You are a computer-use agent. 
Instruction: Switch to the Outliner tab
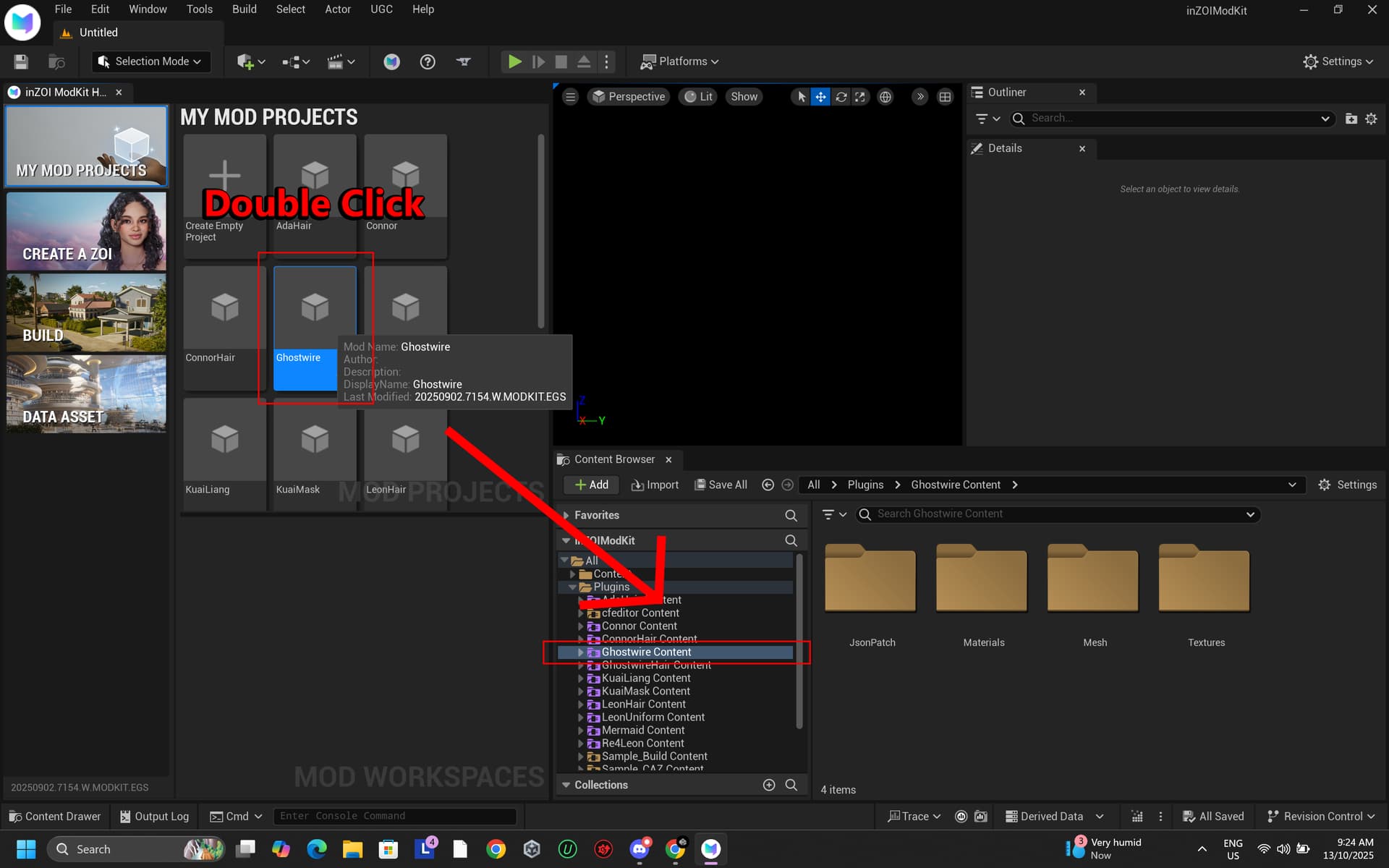pos(1006,93)
